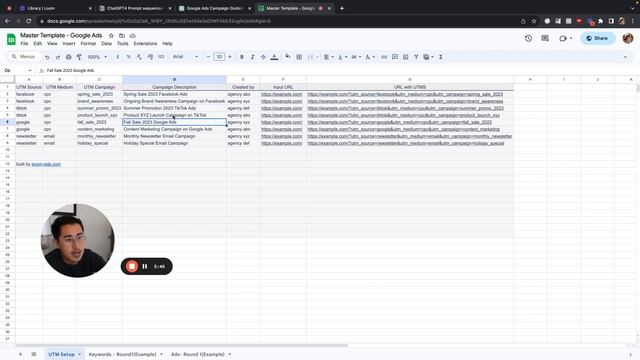Switch to Ads- Round 1(Example) tab

(x=198, y=354)
